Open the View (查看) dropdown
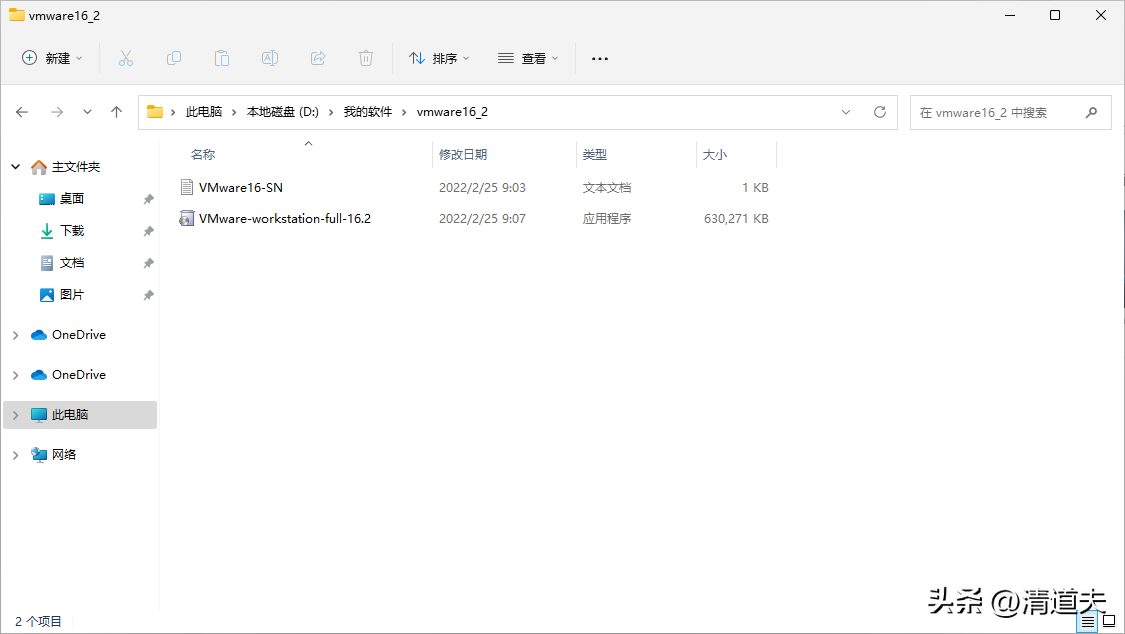Viewport: 1125px width, 634px height. [x=528, y=58]
